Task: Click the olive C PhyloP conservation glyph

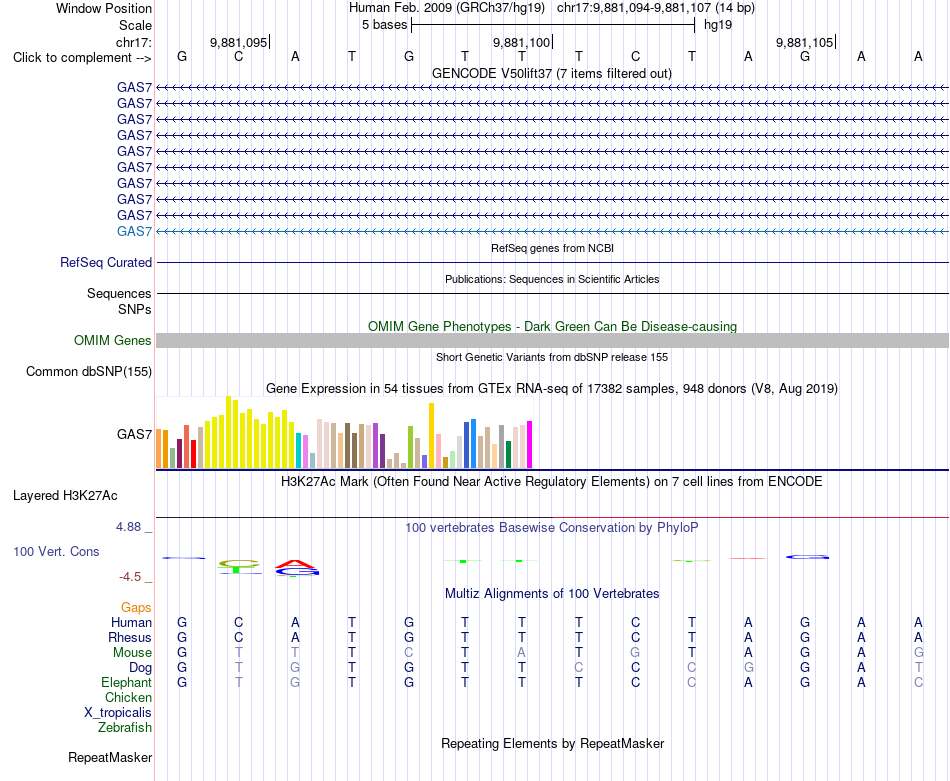Action: [239, 563]
